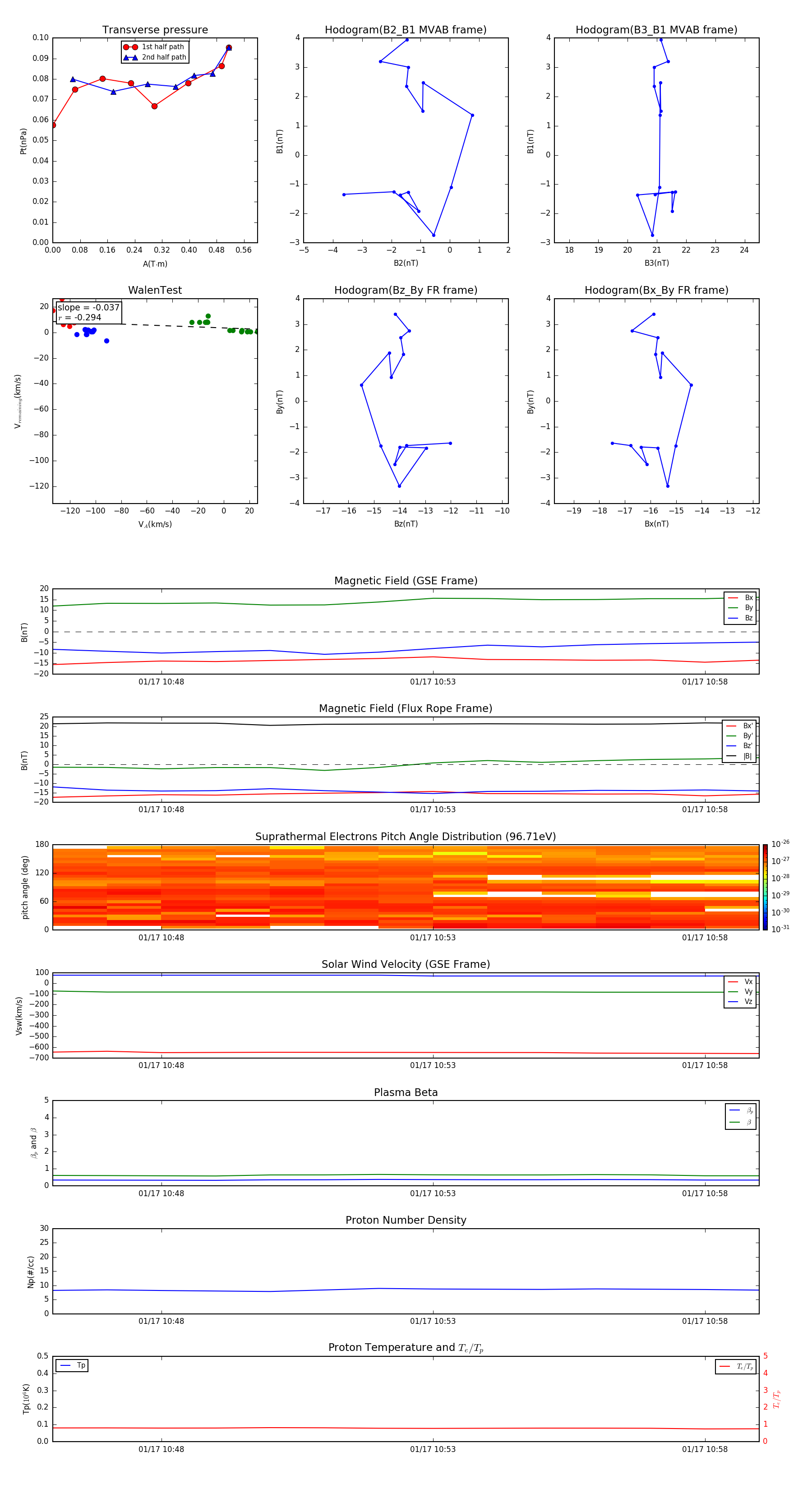This screenshot has height=1489, width=812.
Task: Click the 'V_A(km/s)' x-axis label
Action: (155, 524)
